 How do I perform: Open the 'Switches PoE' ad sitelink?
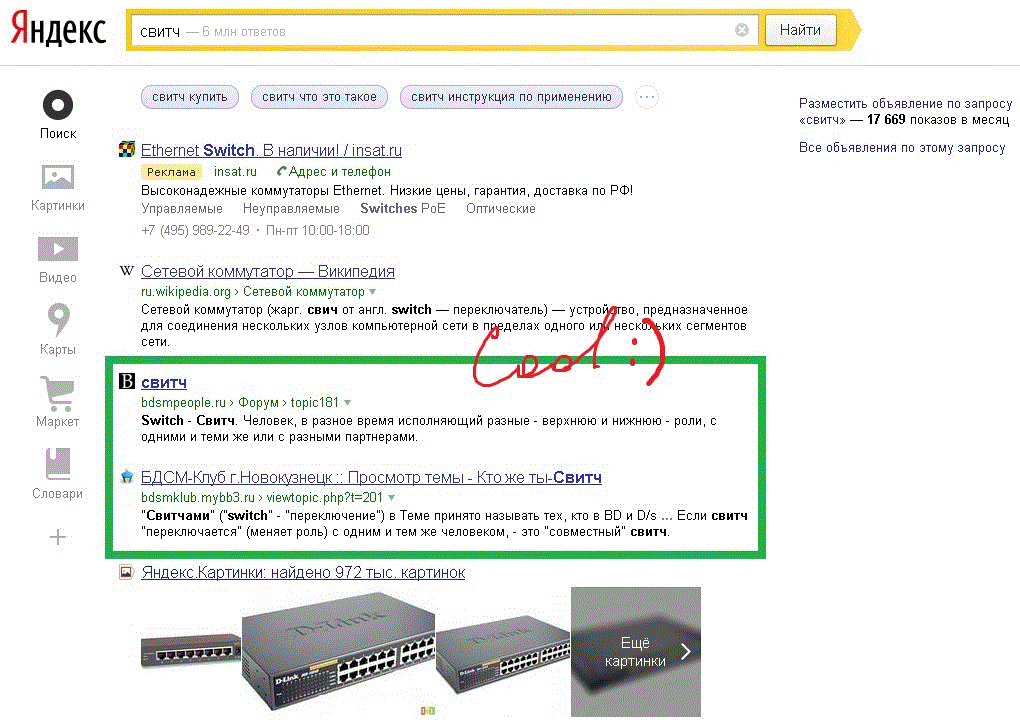point(403,209)
